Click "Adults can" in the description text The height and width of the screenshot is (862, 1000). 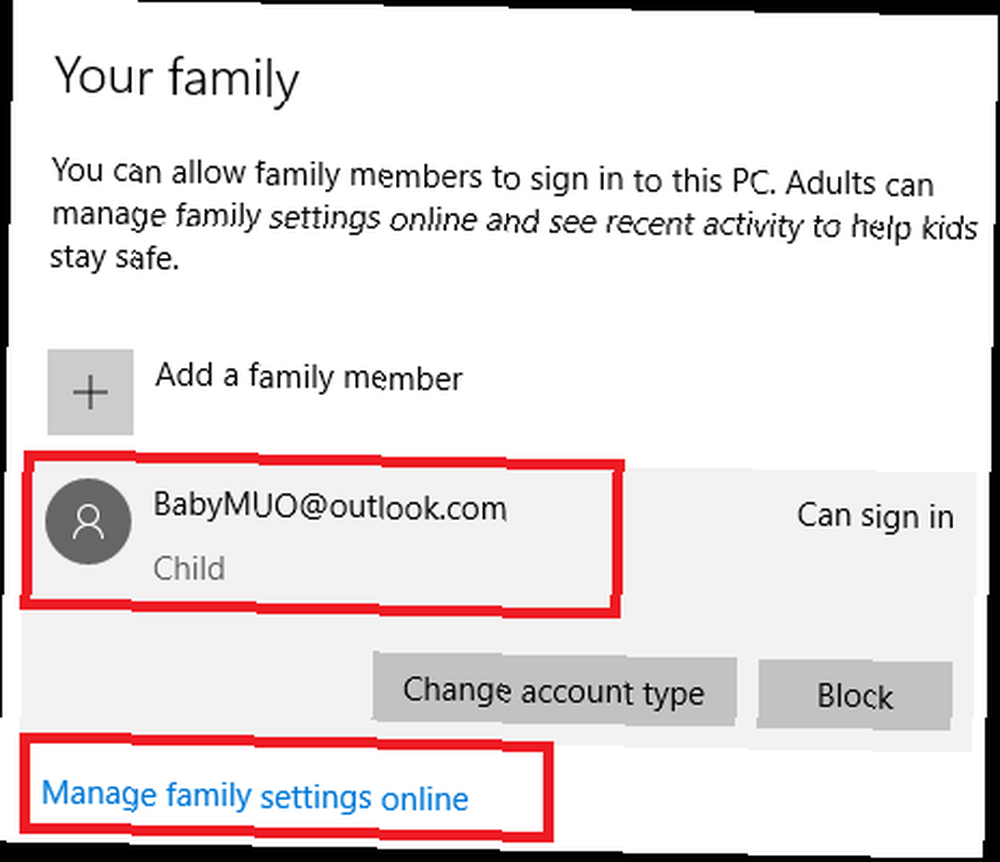pos(860,184)
